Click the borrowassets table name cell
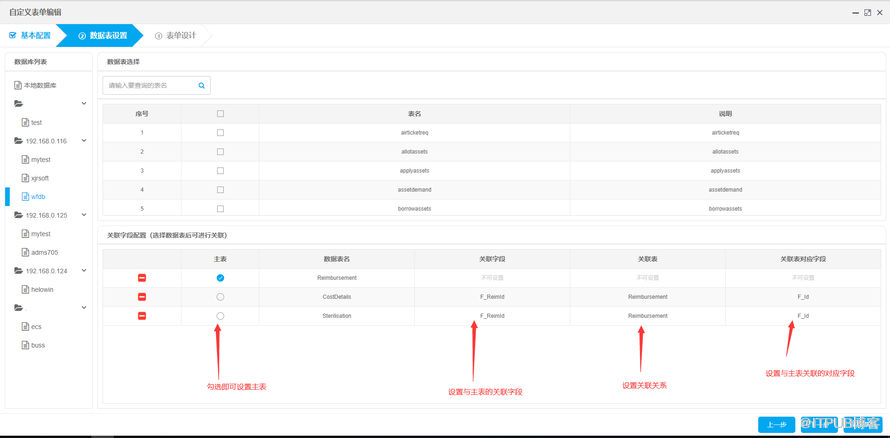This screenshot has height=438, width=890. pyautogui.click(x=414, y=208)
